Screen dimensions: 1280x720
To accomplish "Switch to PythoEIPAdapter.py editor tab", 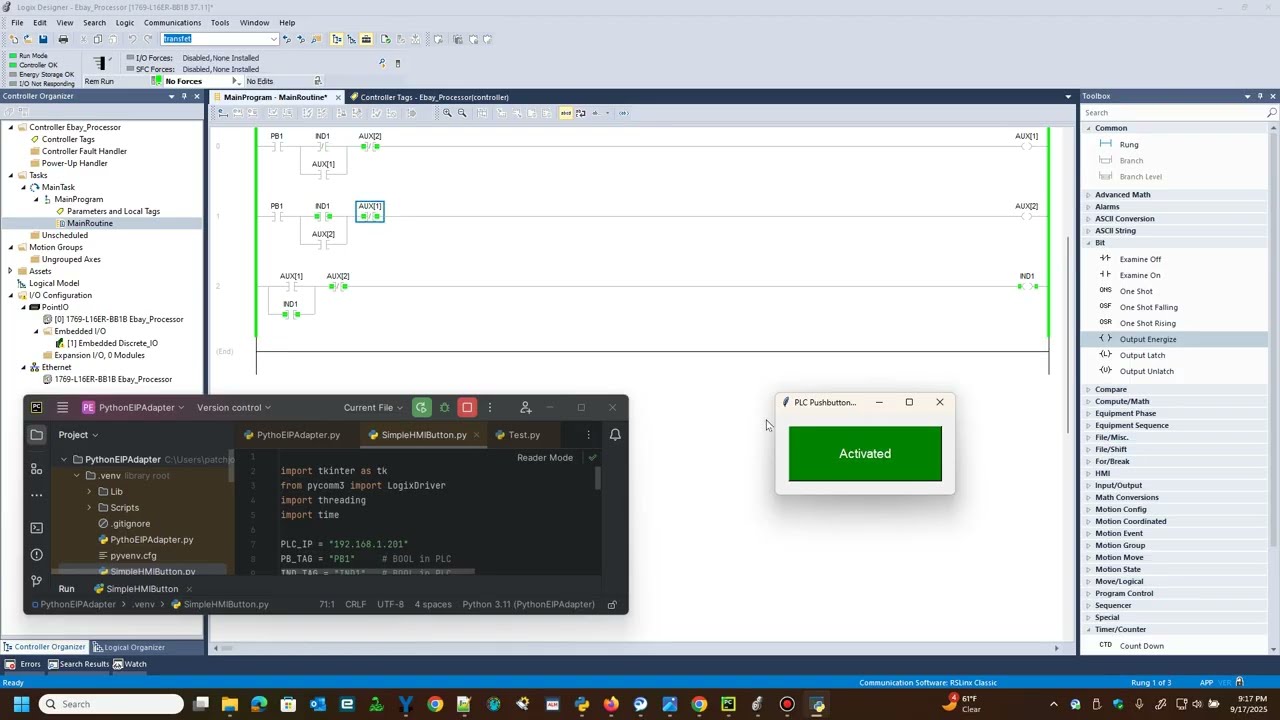I will [291, 435].
